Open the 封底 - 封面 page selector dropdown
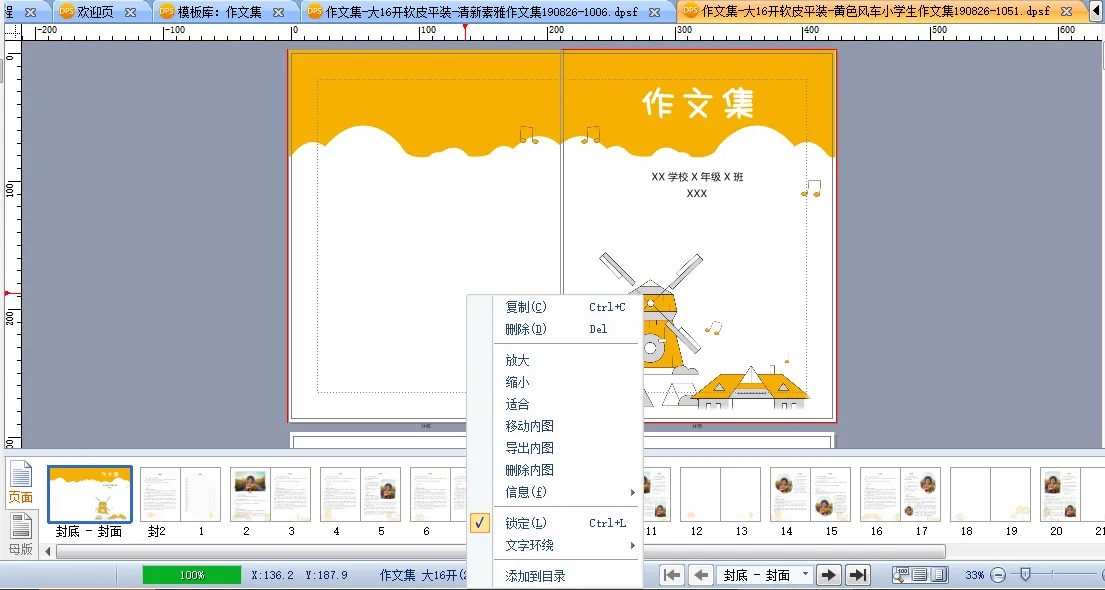This screenshot has height=590, width=1105. pyautogui.click(x=806, y=575)
